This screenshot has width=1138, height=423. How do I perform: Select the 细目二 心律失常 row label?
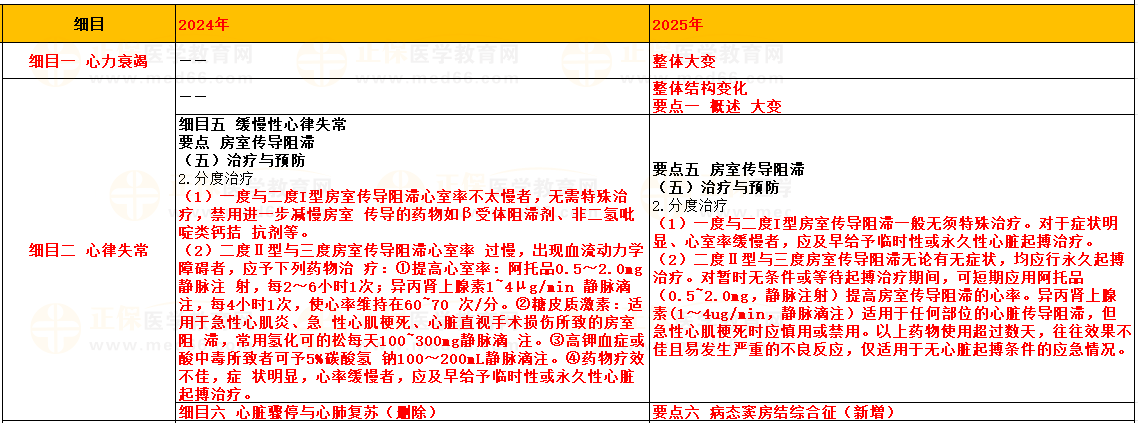click(88, 250)
